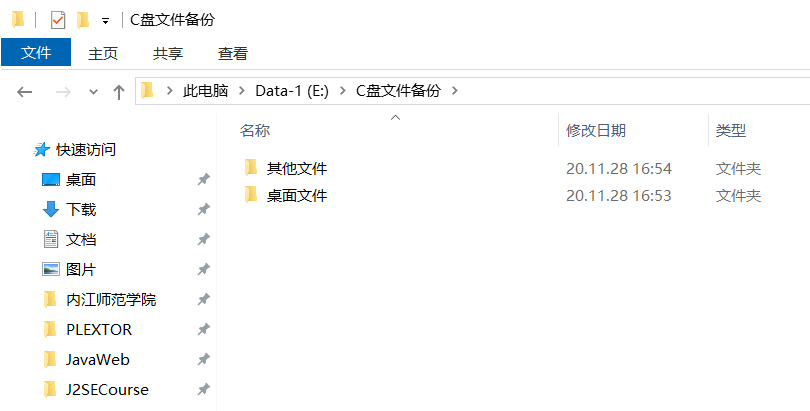
Task: Expand the chevron after C盘文件备份 in address bar
Action: [455, 91]
